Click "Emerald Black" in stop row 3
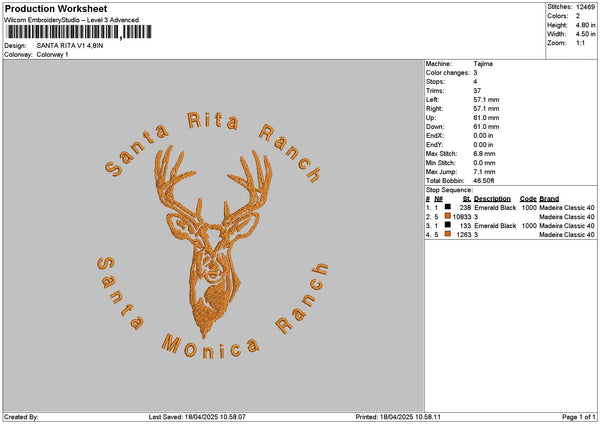The width and height of the screenshot is (600, 424). tap(495, 226)
